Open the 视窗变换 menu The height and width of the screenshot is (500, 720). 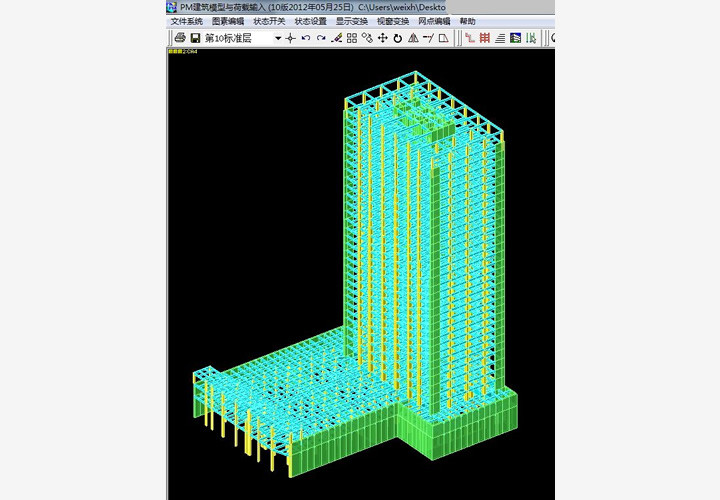(x=393, y=21)
